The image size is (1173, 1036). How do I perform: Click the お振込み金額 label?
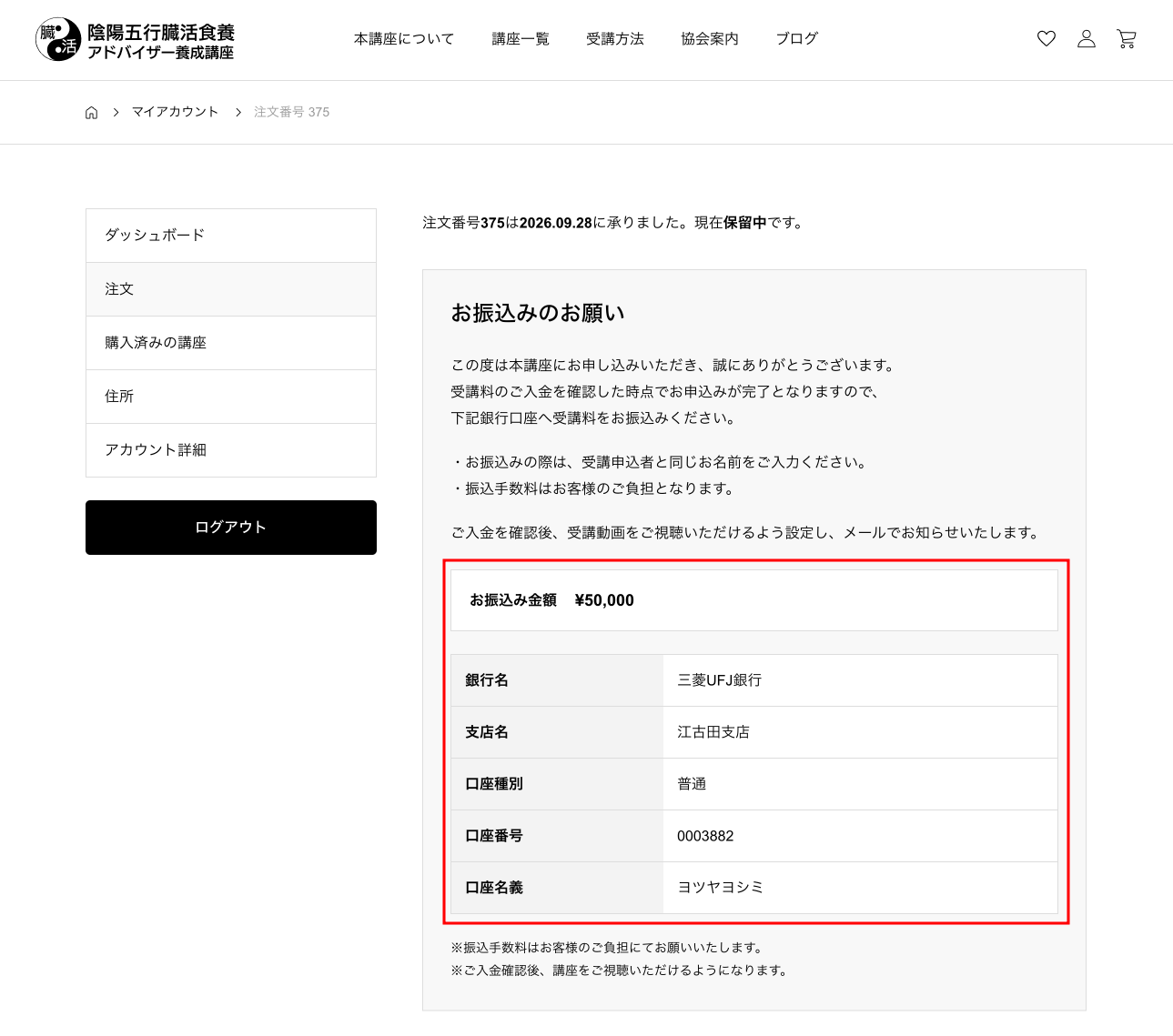513,600
